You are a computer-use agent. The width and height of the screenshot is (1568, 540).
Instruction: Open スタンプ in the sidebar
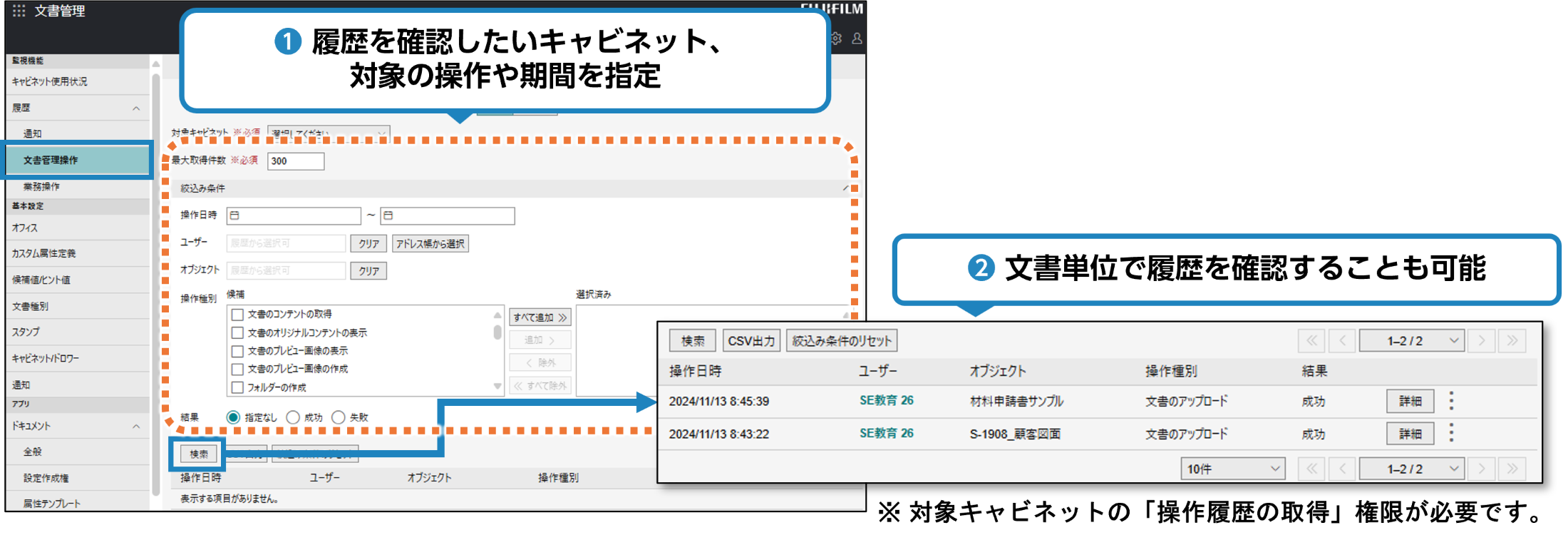coord(77,332)
